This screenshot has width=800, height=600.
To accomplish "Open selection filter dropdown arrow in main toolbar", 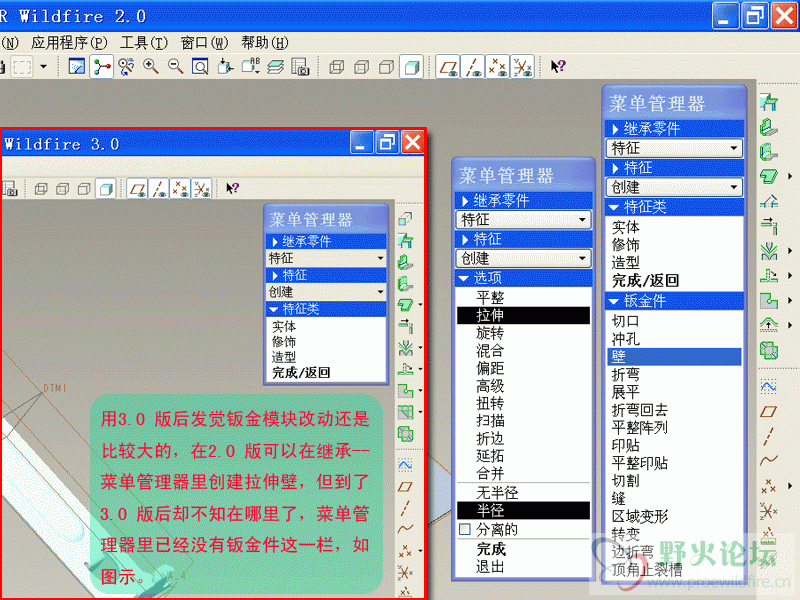I will [43, 66].
